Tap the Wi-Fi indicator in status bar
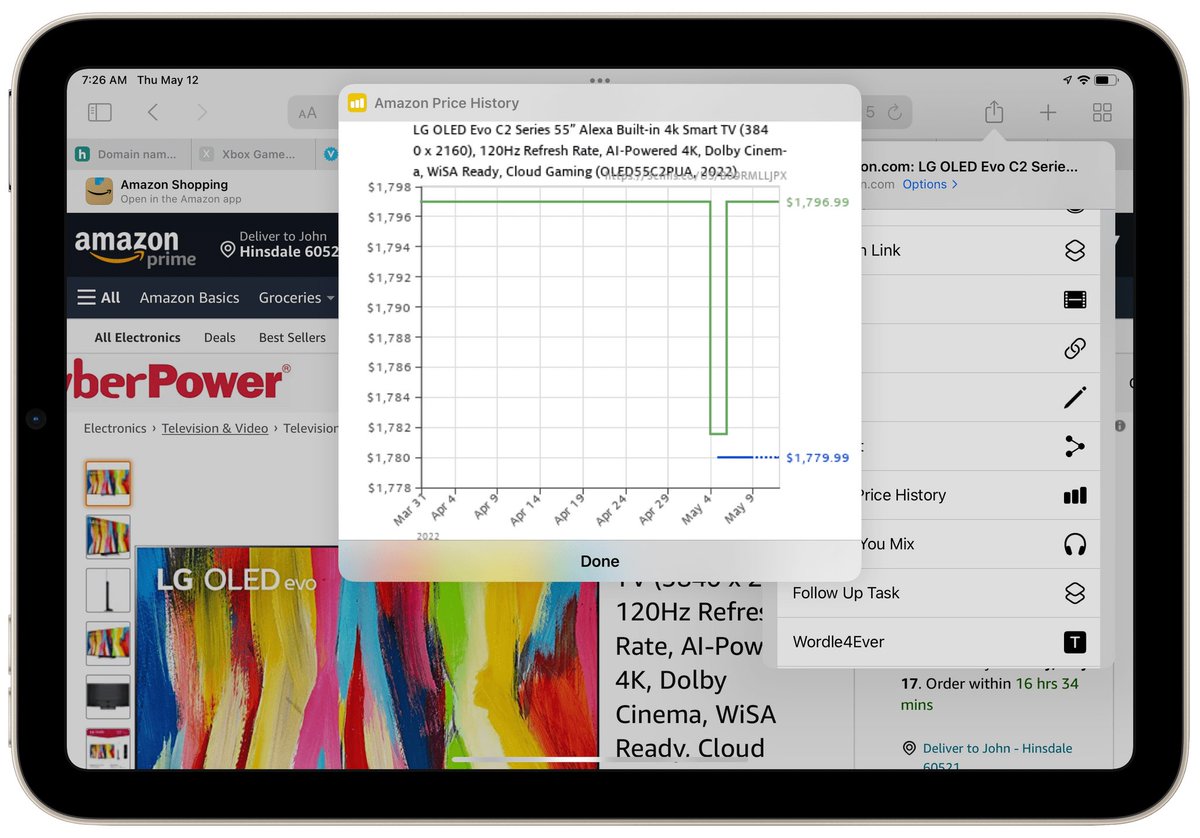 click(1083, 80)
